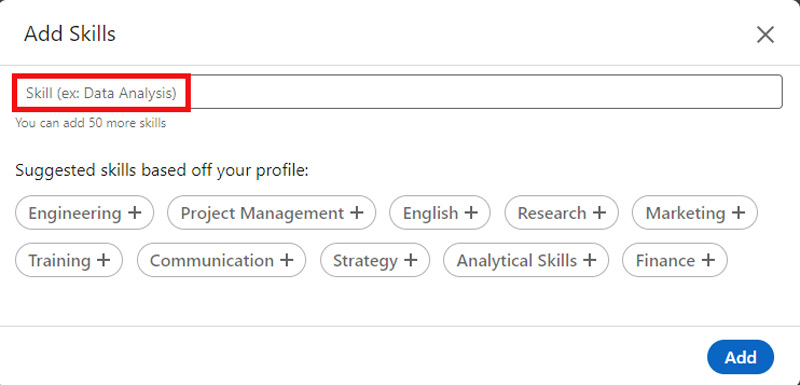Close the Add Skills dialog
Image resolution: width=800 pixels, height=385 pixels.
(x=765, y=35)
